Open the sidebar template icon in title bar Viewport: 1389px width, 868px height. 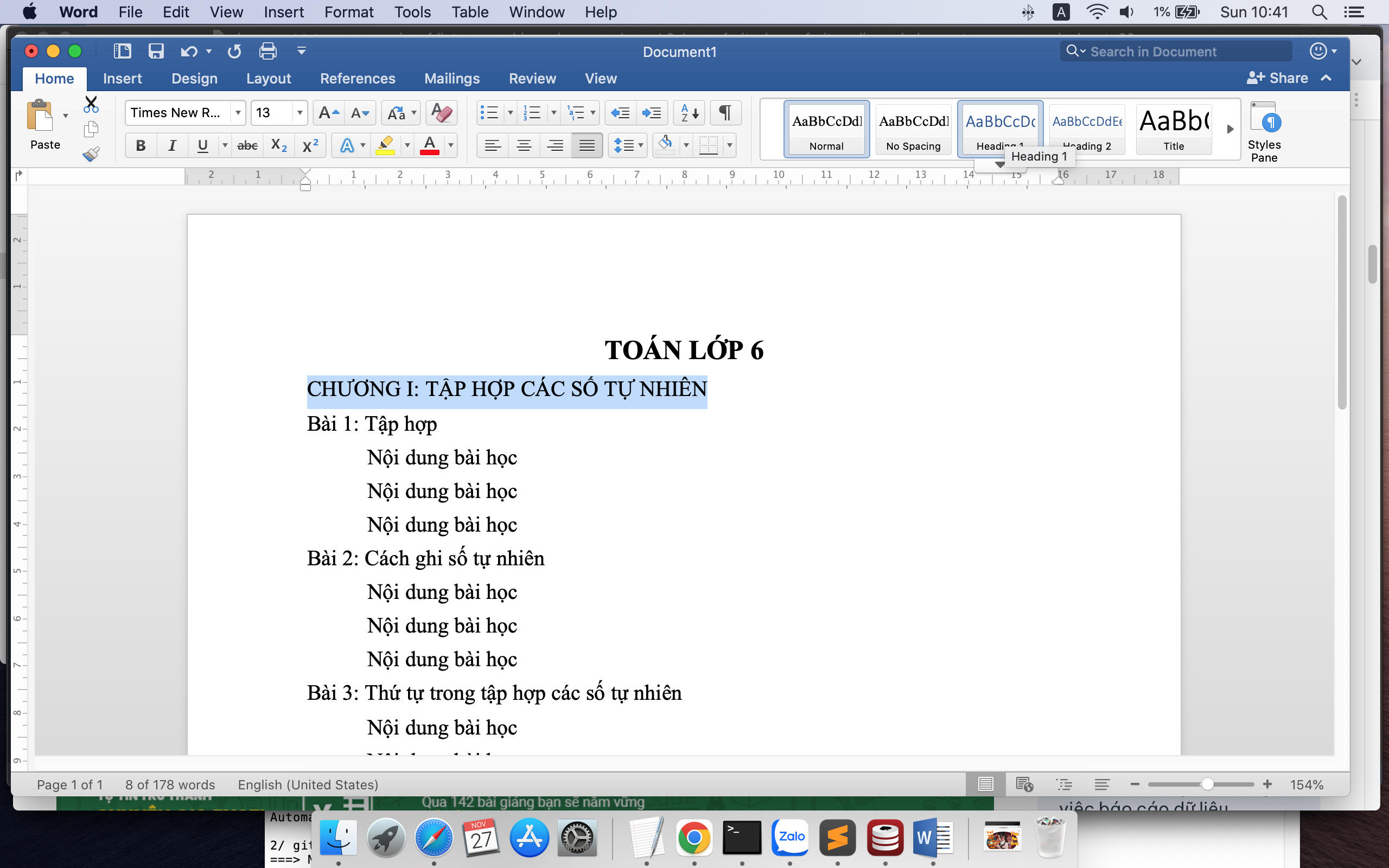[122, 51]
